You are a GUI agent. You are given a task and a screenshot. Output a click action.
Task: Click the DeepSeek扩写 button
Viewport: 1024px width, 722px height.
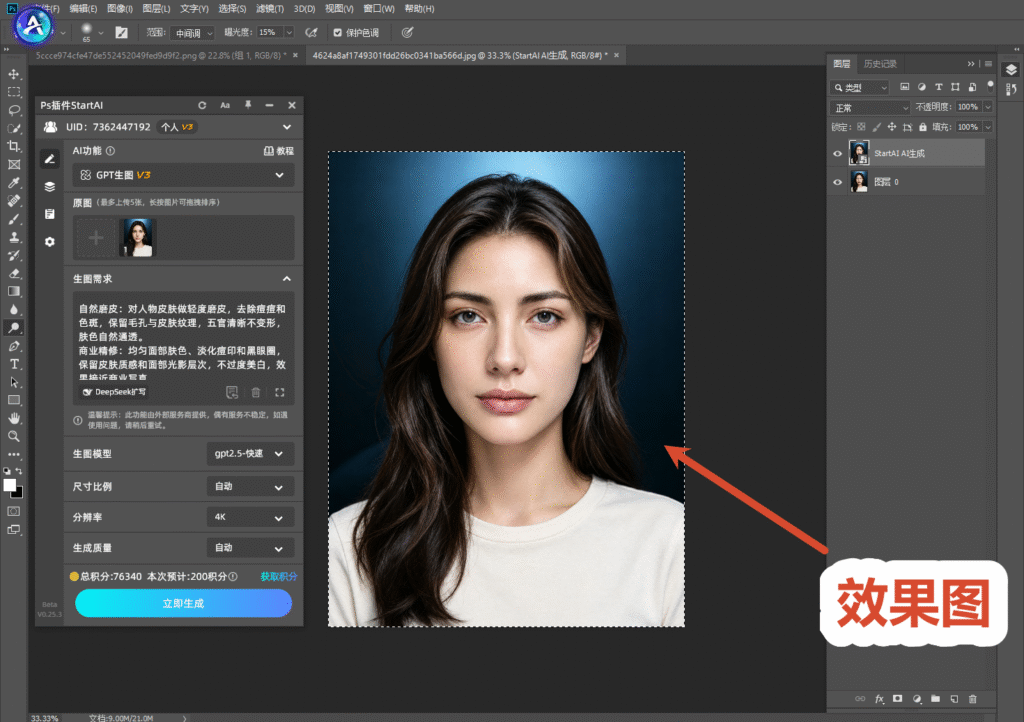(114, 392)
